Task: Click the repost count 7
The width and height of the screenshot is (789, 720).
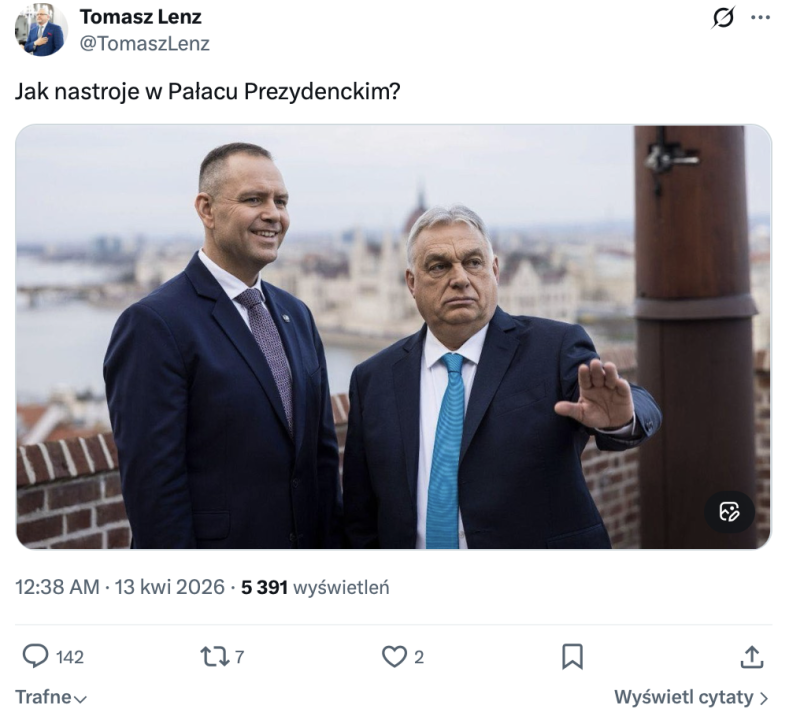Action: click(x=239, y=657)
